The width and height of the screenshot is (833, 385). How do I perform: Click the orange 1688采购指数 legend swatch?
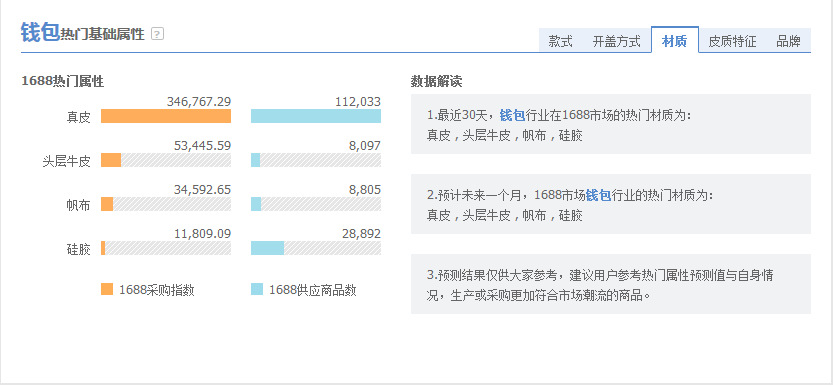click(107, 289)
